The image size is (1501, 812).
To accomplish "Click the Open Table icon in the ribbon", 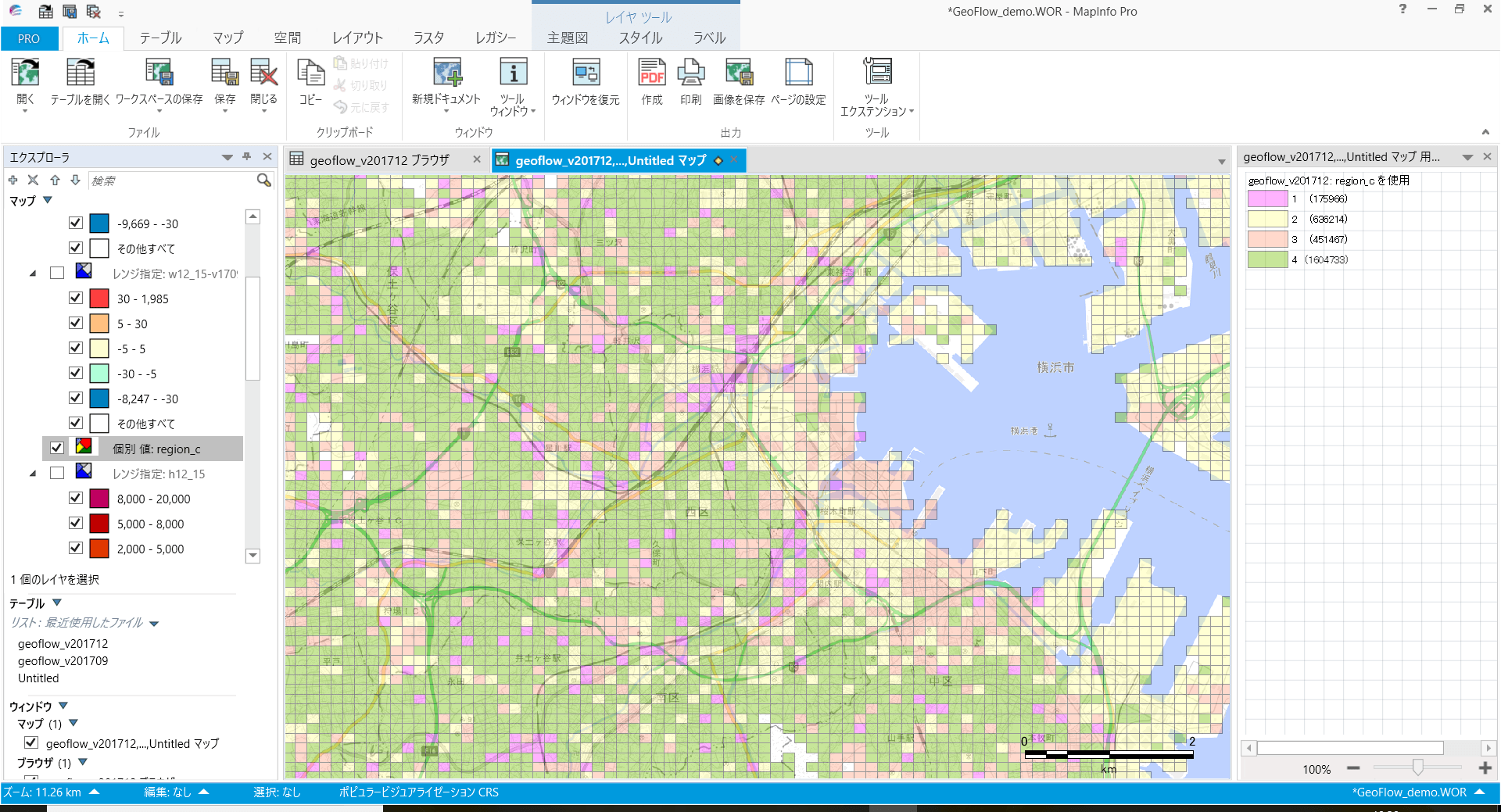I will (80, 73).
